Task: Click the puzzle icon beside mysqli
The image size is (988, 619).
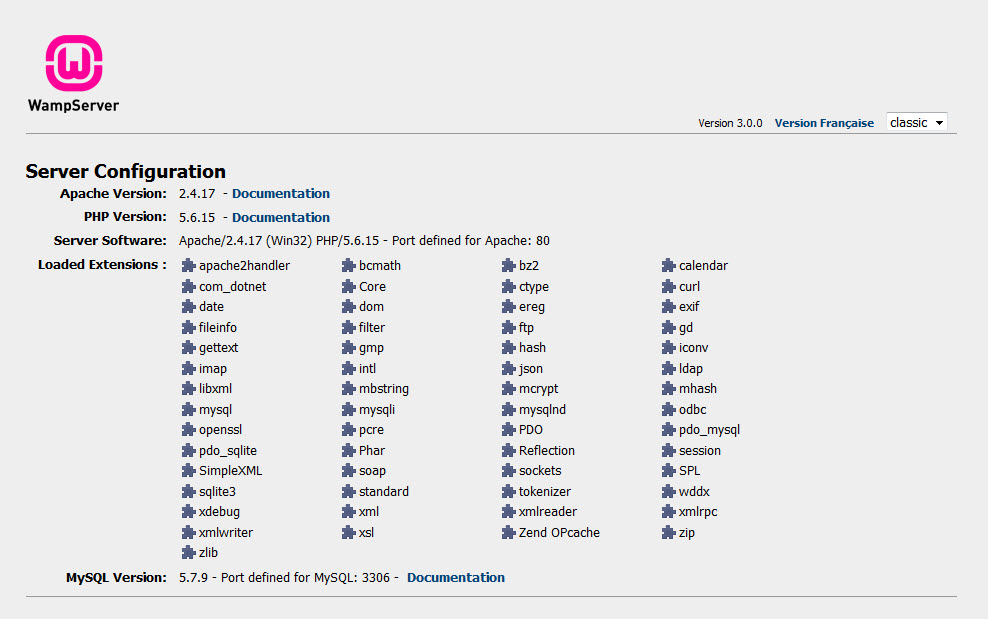Action: coord(349,410)
